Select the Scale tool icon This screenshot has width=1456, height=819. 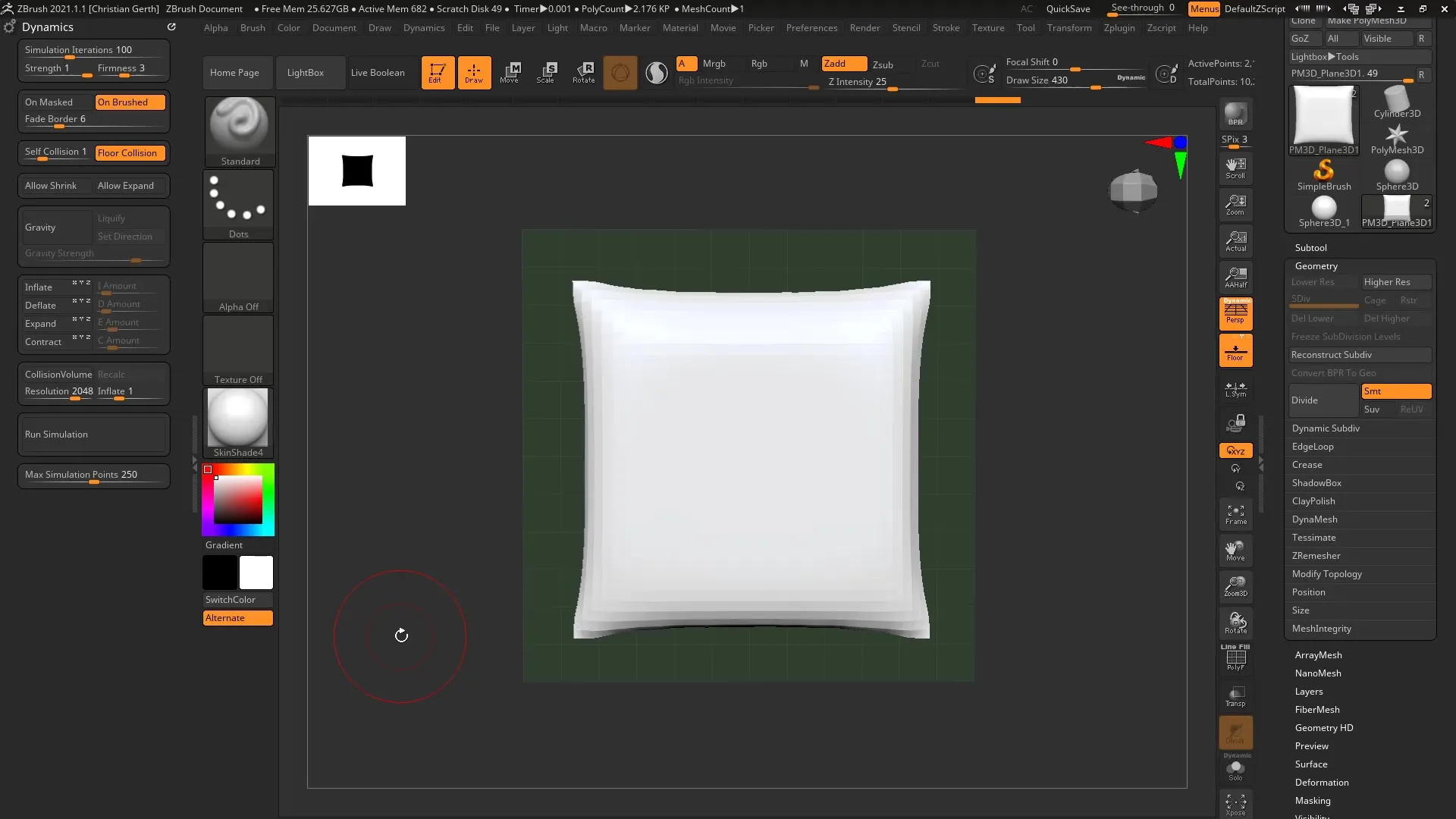pyautogui.click(x=546, y=72)
